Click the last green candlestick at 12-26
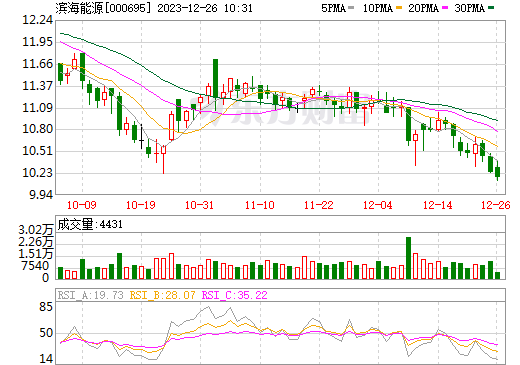This screenshot has height=365, width=520. coord(498,172)
